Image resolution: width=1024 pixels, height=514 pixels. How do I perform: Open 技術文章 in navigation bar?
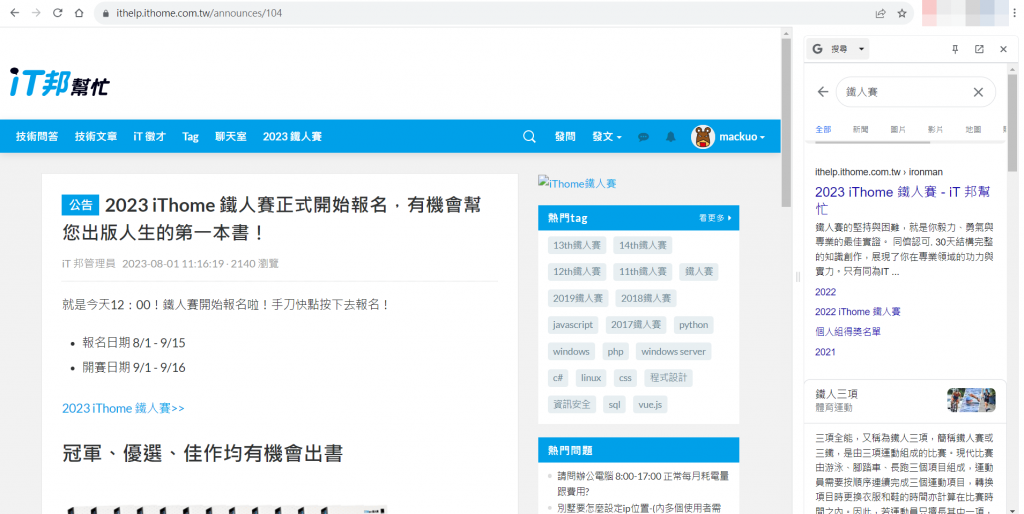(96, 137)
